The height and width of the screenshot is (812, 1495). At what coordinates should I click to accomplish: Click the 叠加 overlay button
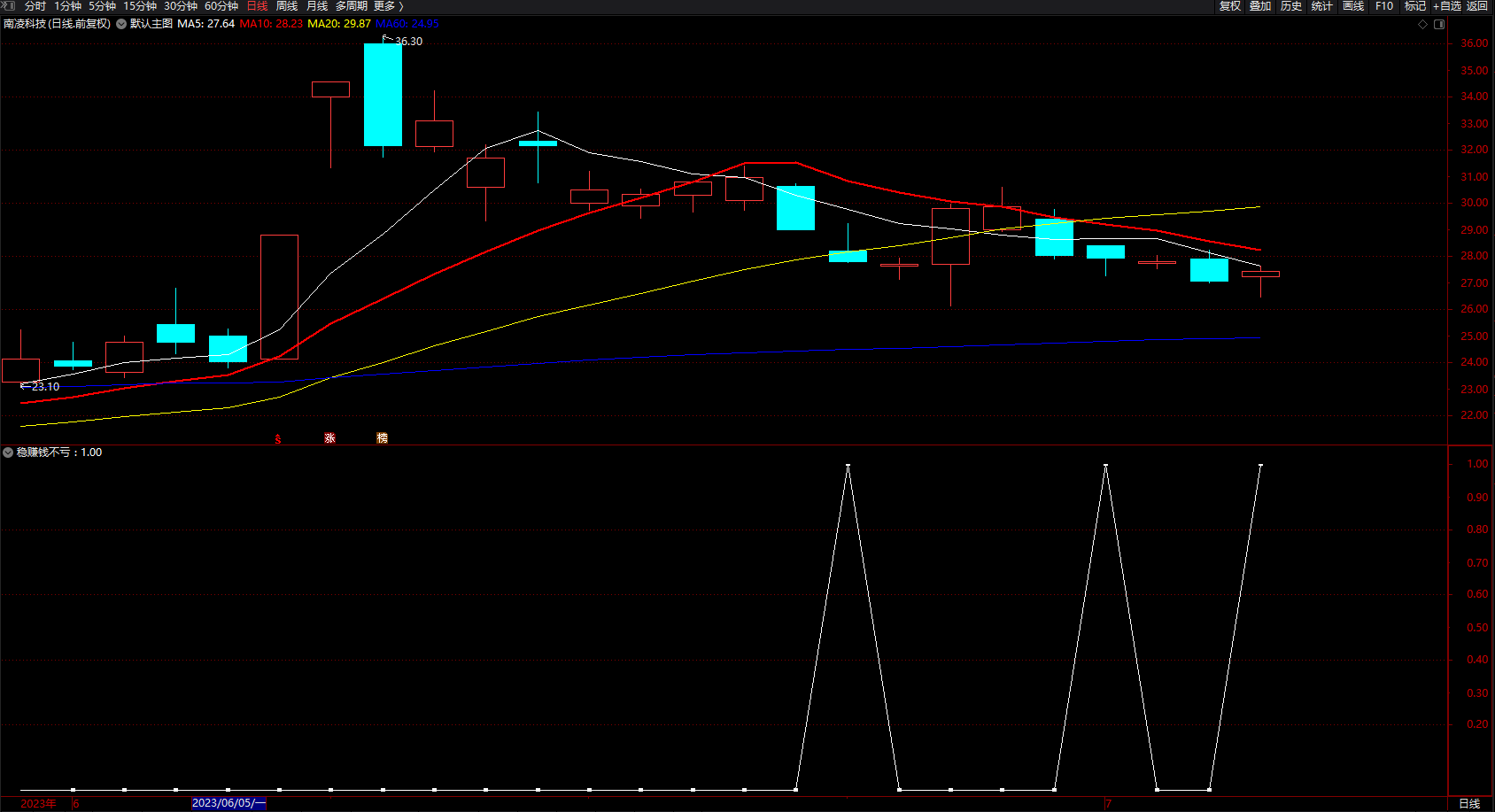pyautogui.click(x=1260, y=6)
